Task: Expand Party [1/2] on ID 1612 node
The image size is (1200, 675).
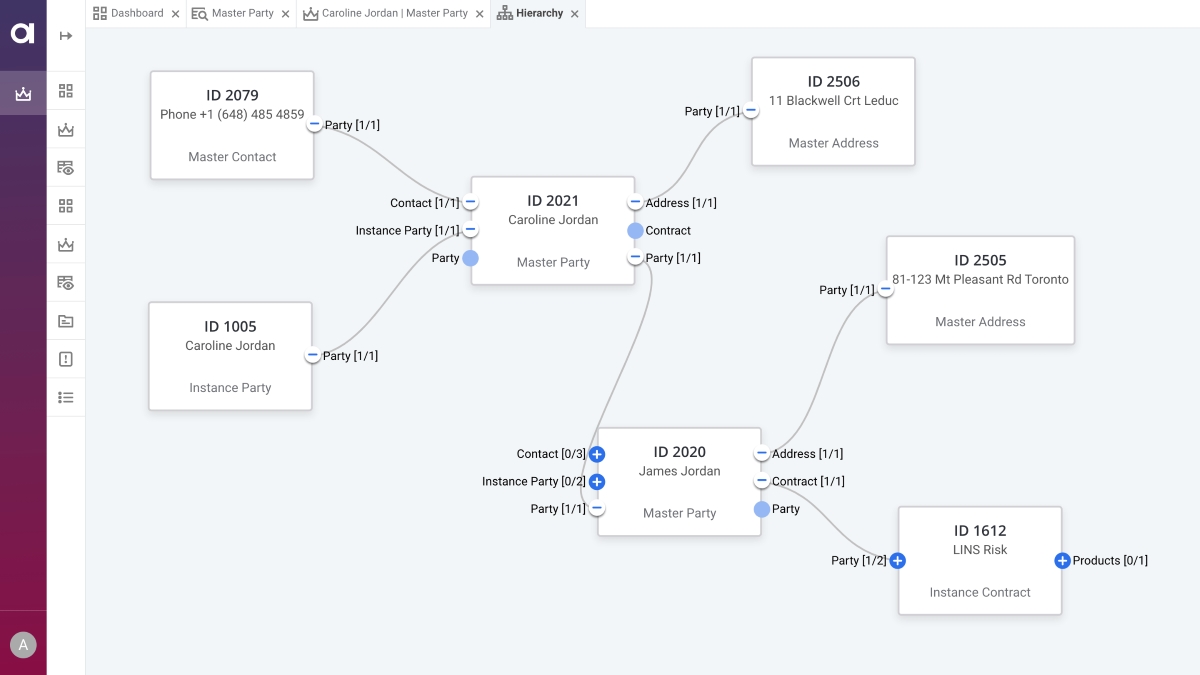Action: [x=898, y=561]
